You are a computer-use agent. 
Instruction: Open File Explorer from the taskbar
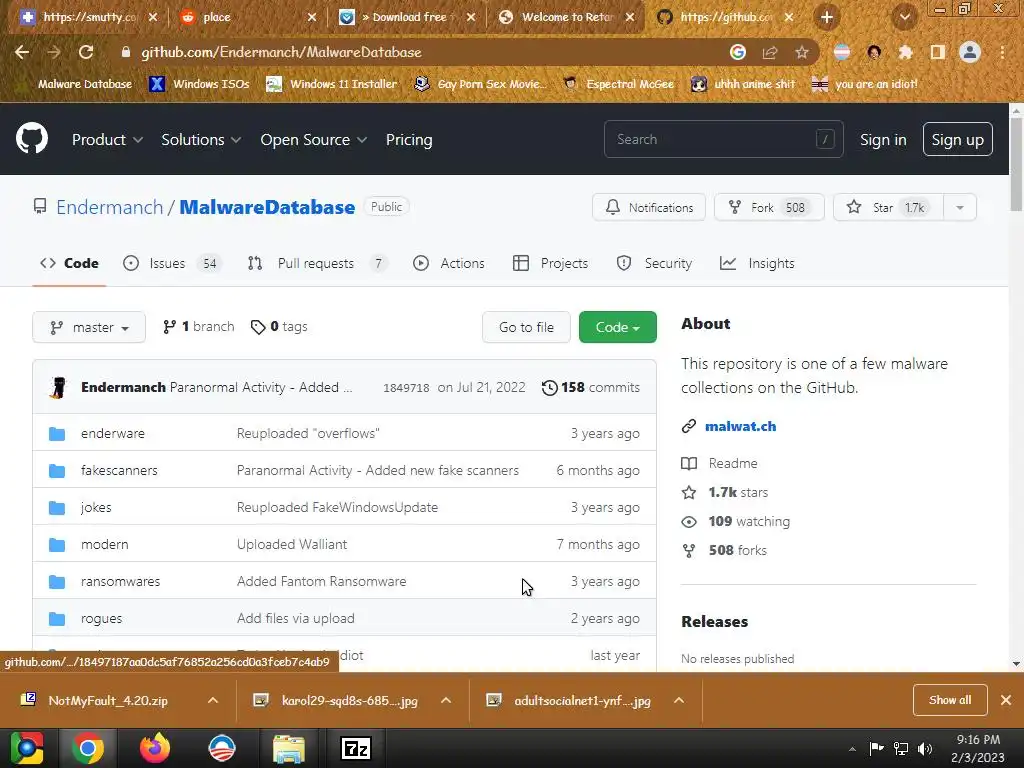tap(288, 748)
